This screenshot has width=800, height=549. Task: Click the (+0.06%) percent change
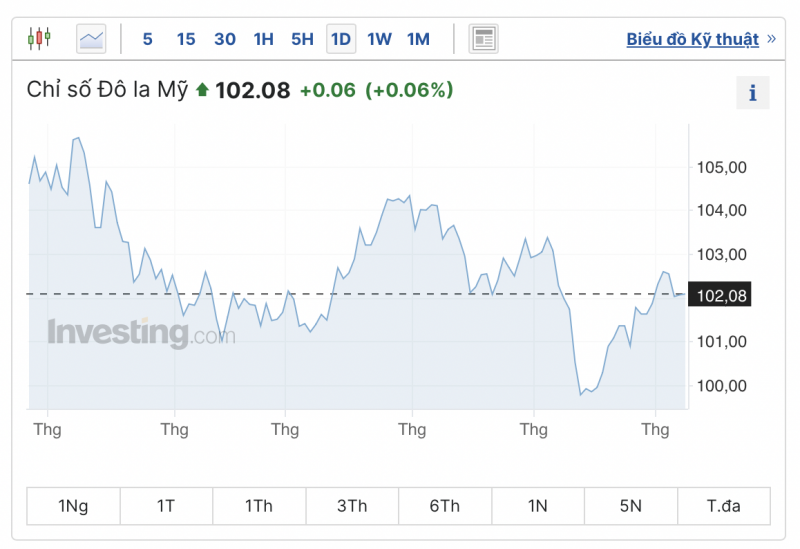click(409, 90)
